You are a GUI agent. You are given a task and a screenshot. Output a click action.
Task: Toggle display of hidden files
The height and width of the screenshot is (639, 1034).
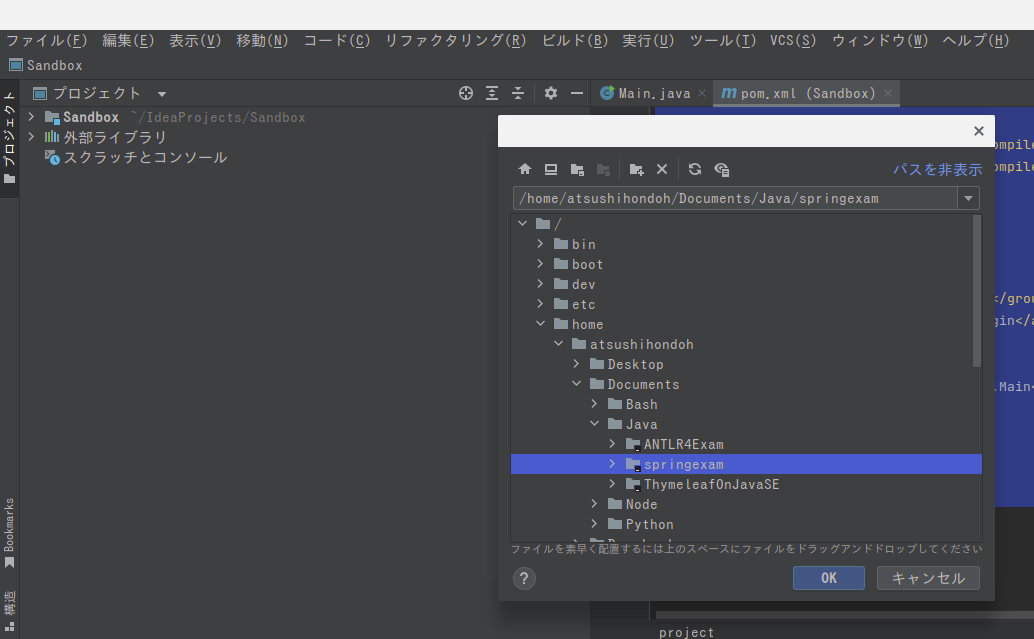721,168
